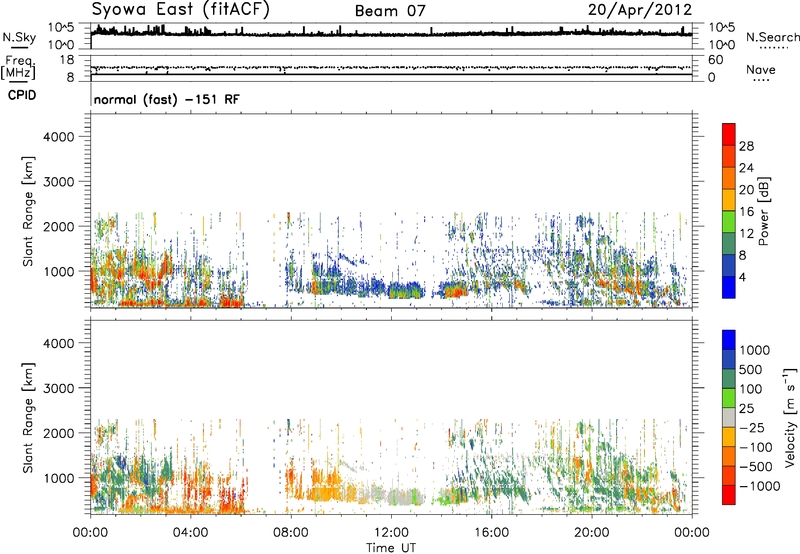The height and width of the screenshot is (554, 800).
Task: Click the frequency dotted trace panel
Action: click(391, 68)
